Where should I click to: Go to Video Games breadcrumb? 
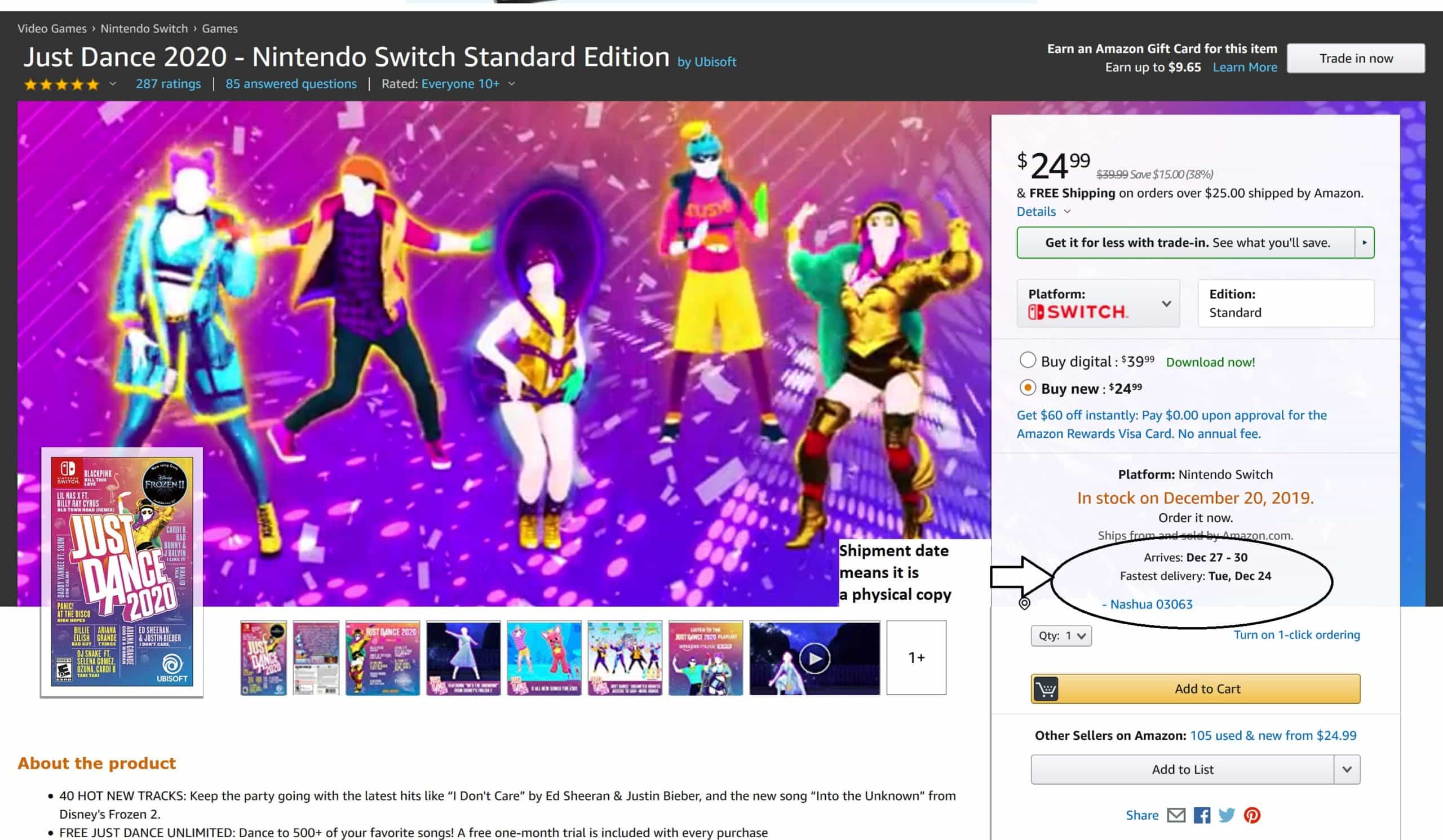click(x=51, y=29)
